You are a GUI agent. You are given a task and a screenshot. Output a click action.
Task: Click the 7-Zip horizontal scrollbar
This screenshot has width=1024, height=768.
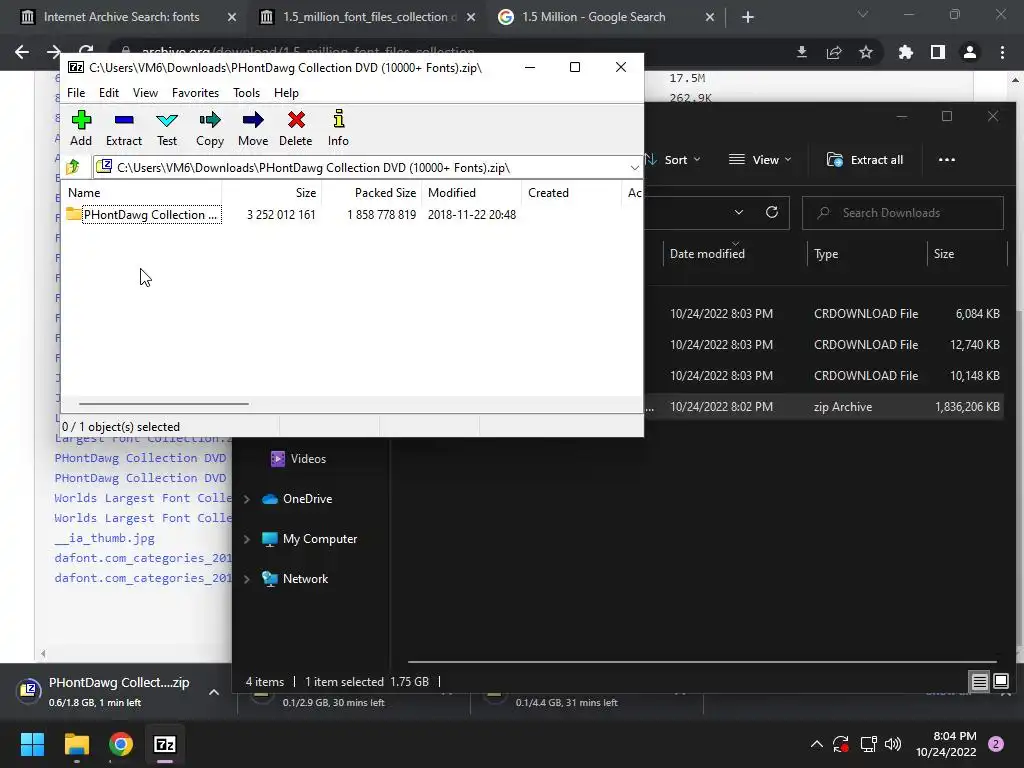(x=163, y=404)
